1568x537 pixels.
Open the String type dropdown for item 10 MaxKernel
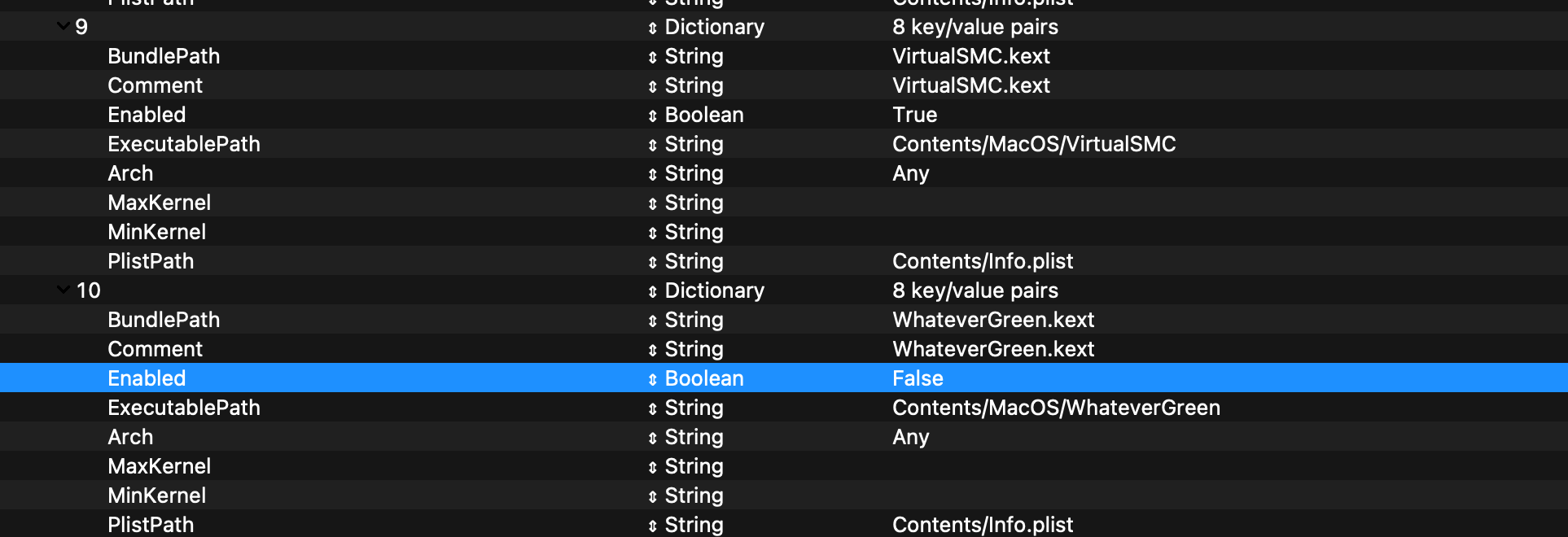coord(693,466)
